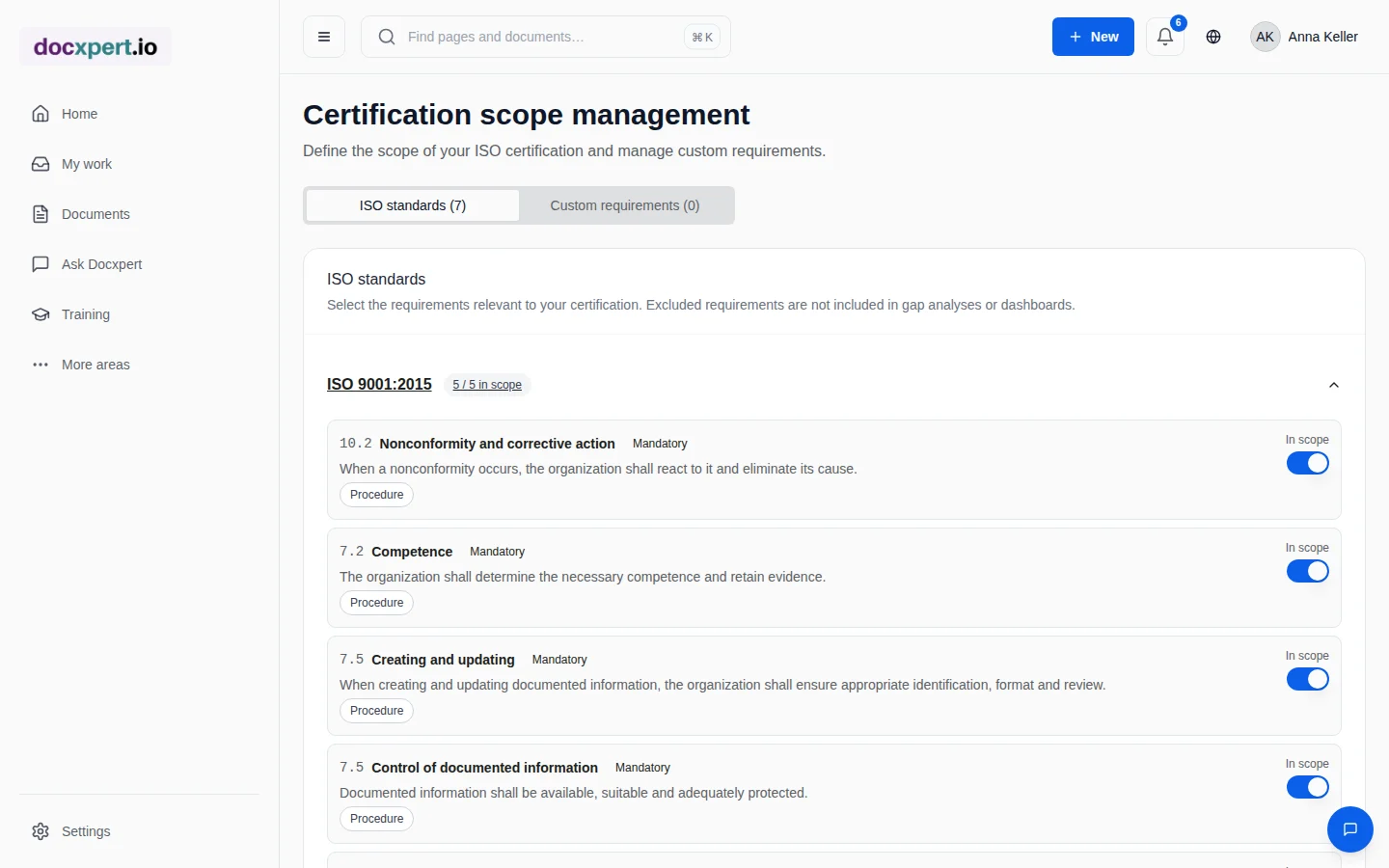Select the Certification scope management heading
This screenshot has height=868, width=1389.
526,115
